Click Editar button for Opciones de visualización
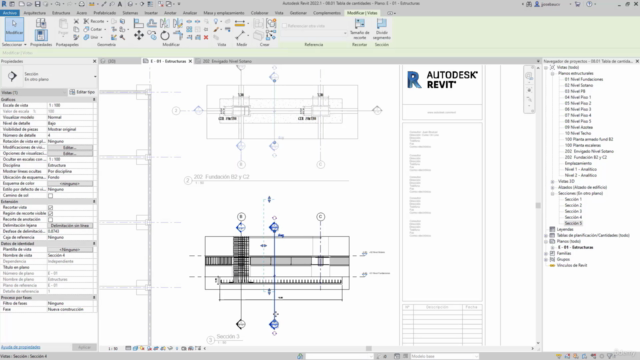This screenshot has width=640, height=360. point(70,153)
